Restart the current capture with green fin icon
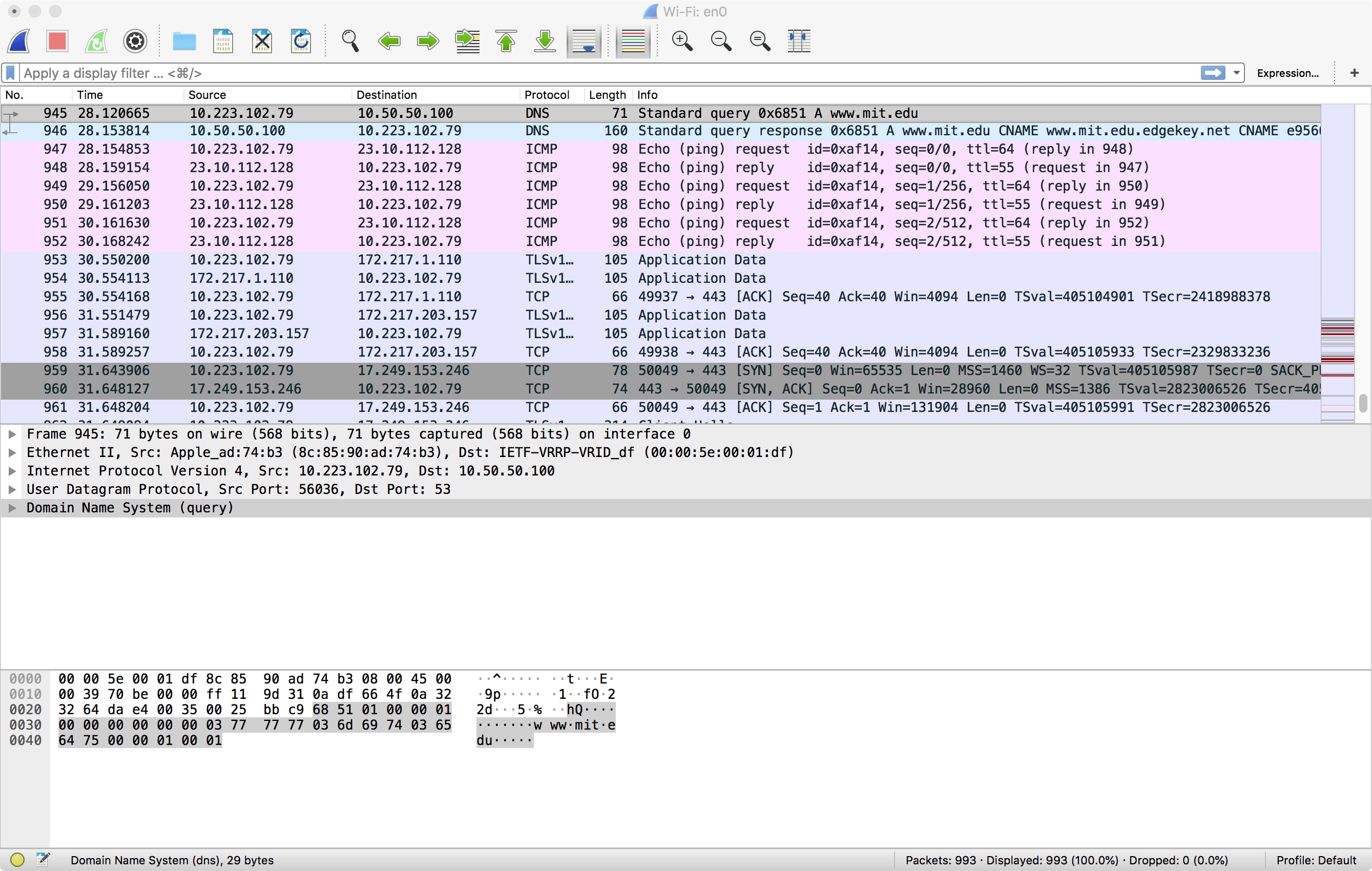Image resolution: width=1372 pixels, height=871 pixels. 96,41
